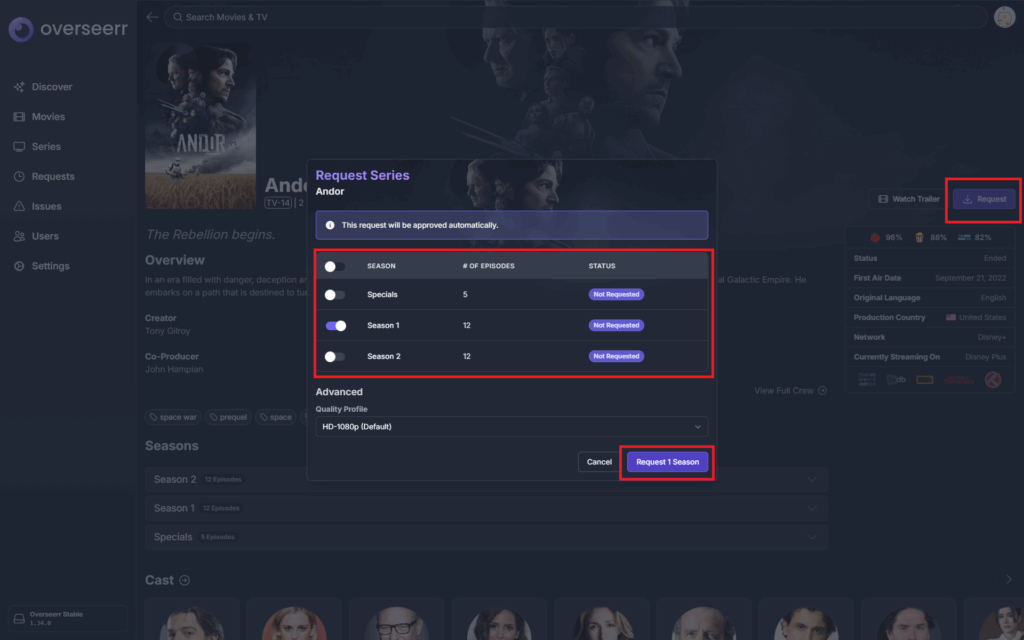Open the cast card of man with glasses
The height and width of the screenshot is (640, 1024).
coord(396,619)
